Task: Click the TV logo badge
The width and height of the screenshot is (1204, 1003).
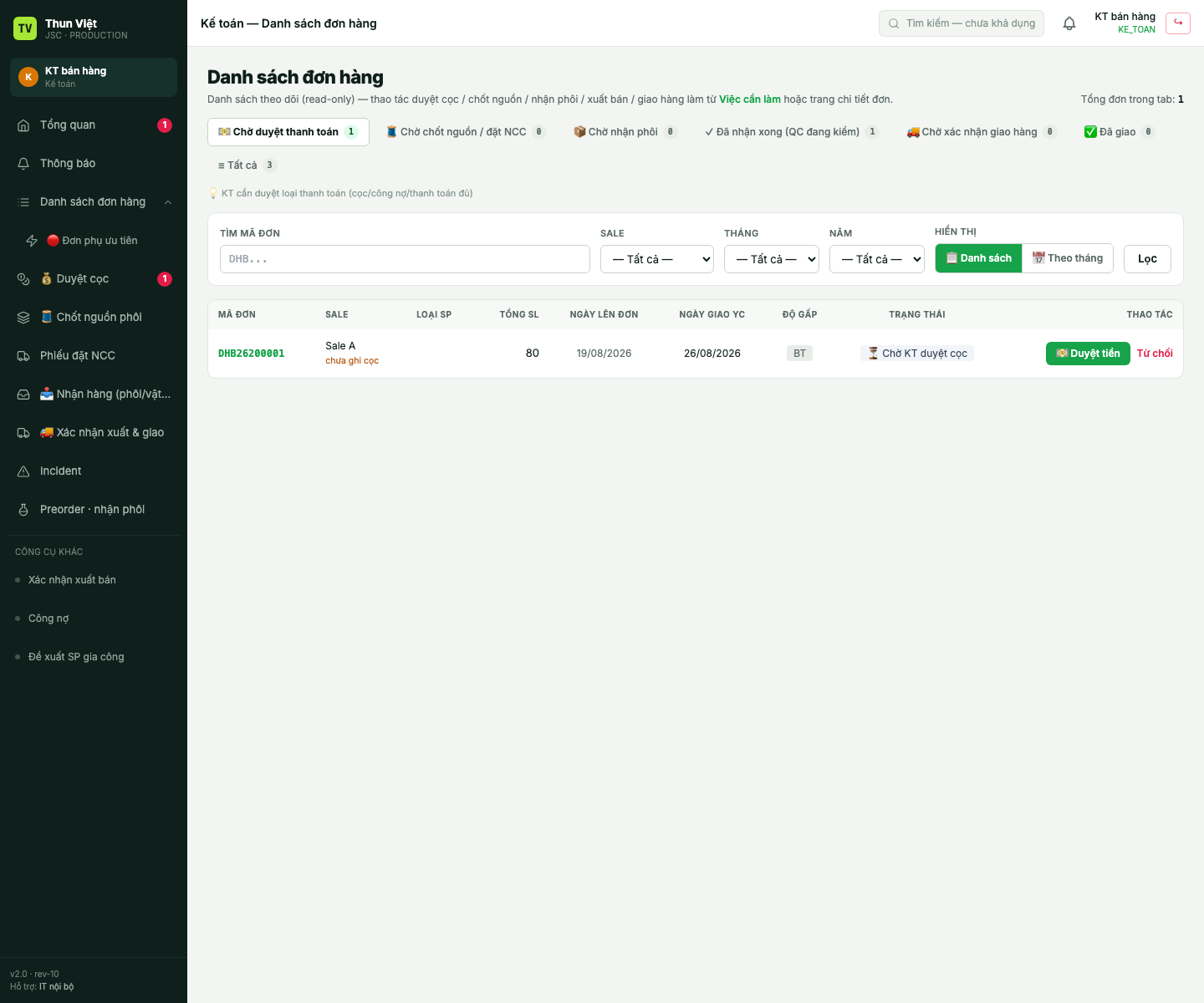Action: [x=25, y=28]
